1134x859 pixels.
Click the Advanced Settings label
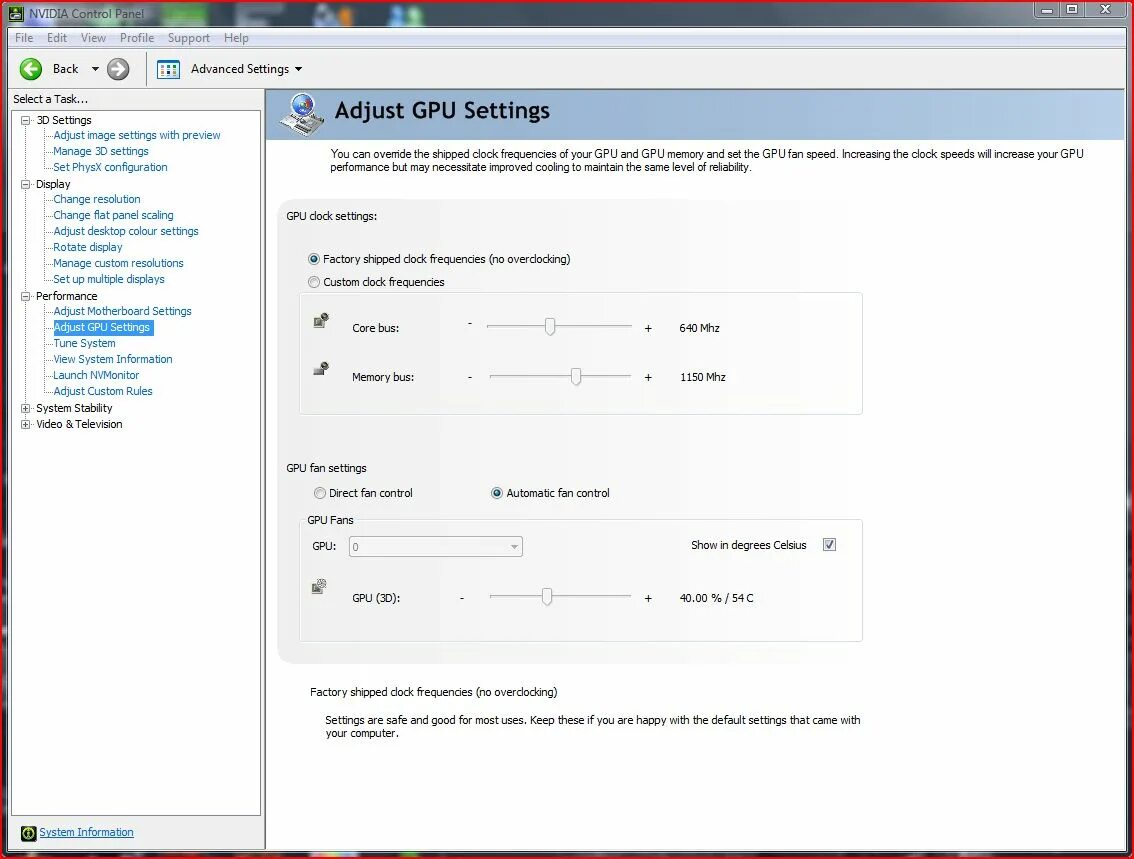click(x=239, y=69)
